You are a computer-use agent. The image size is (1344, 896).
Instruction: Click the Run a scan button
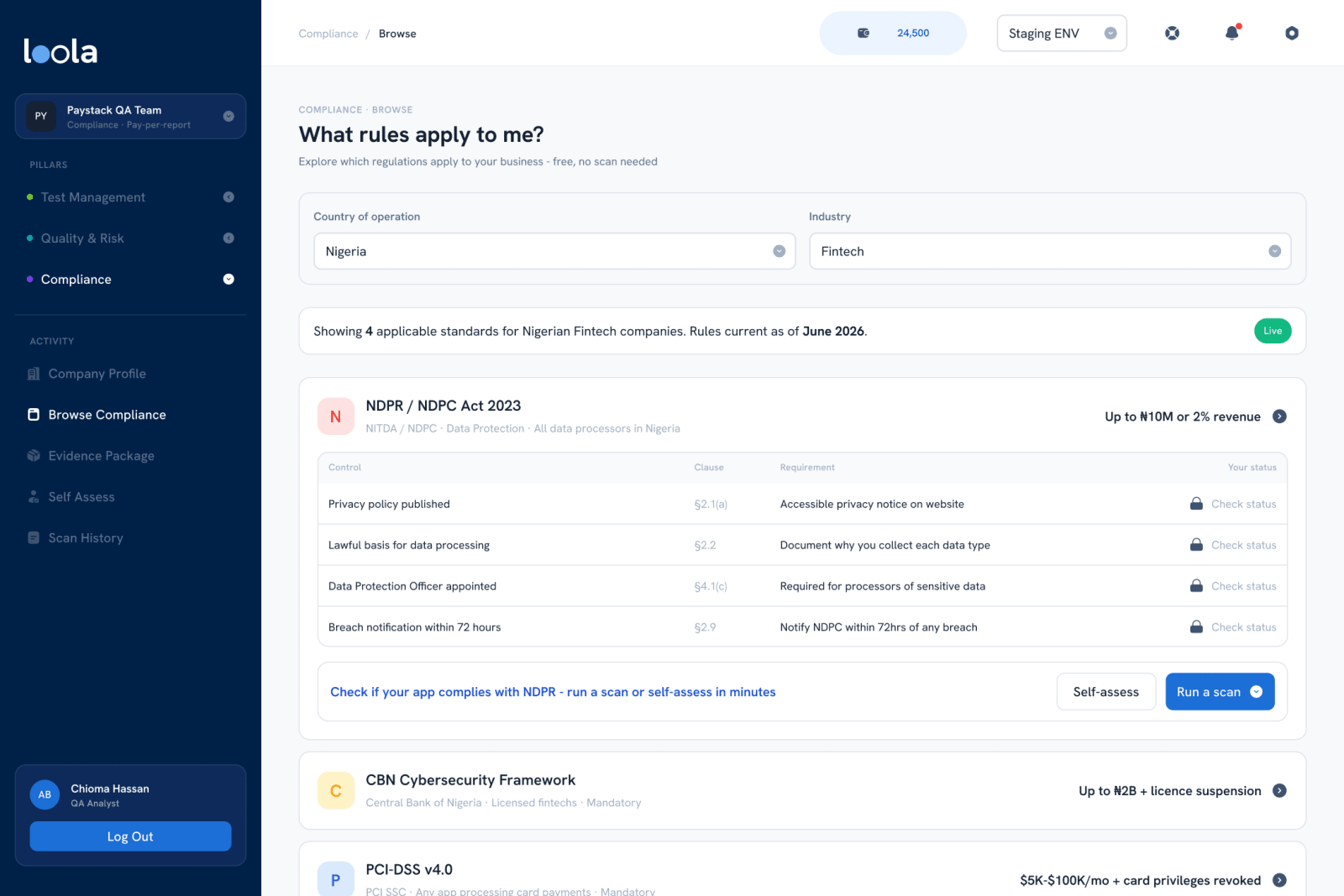1220,692
